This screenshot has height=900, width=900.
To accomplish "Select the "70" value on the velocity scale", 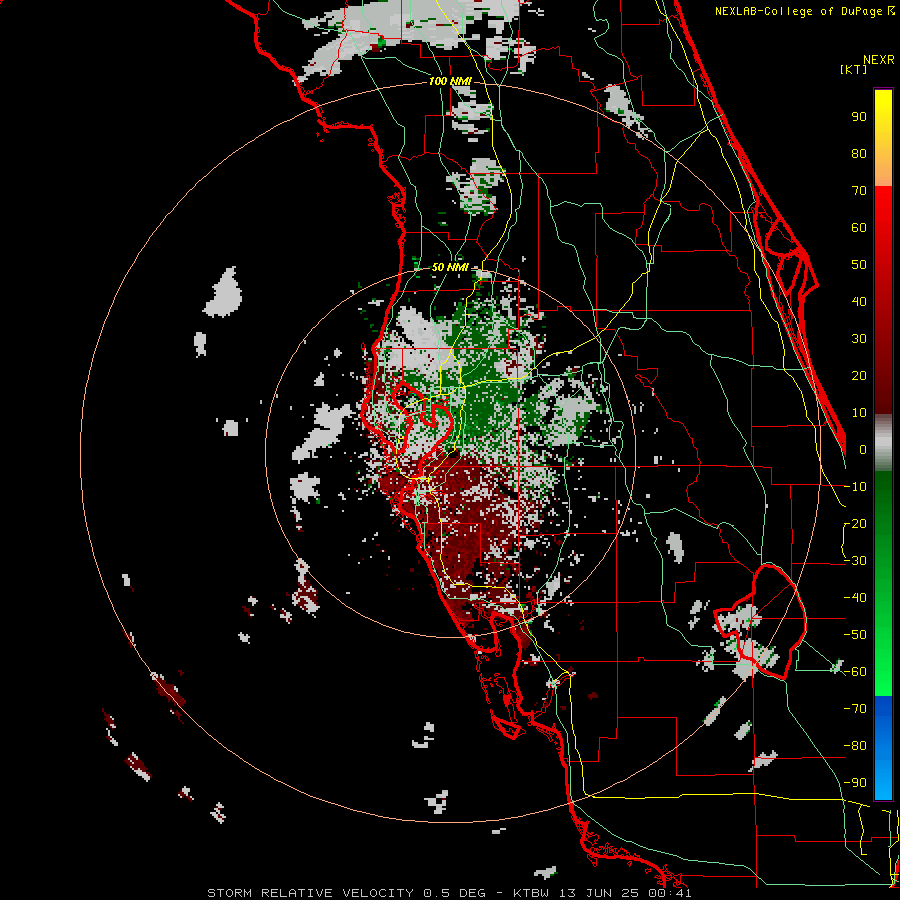I will click(x=859, y=191).
